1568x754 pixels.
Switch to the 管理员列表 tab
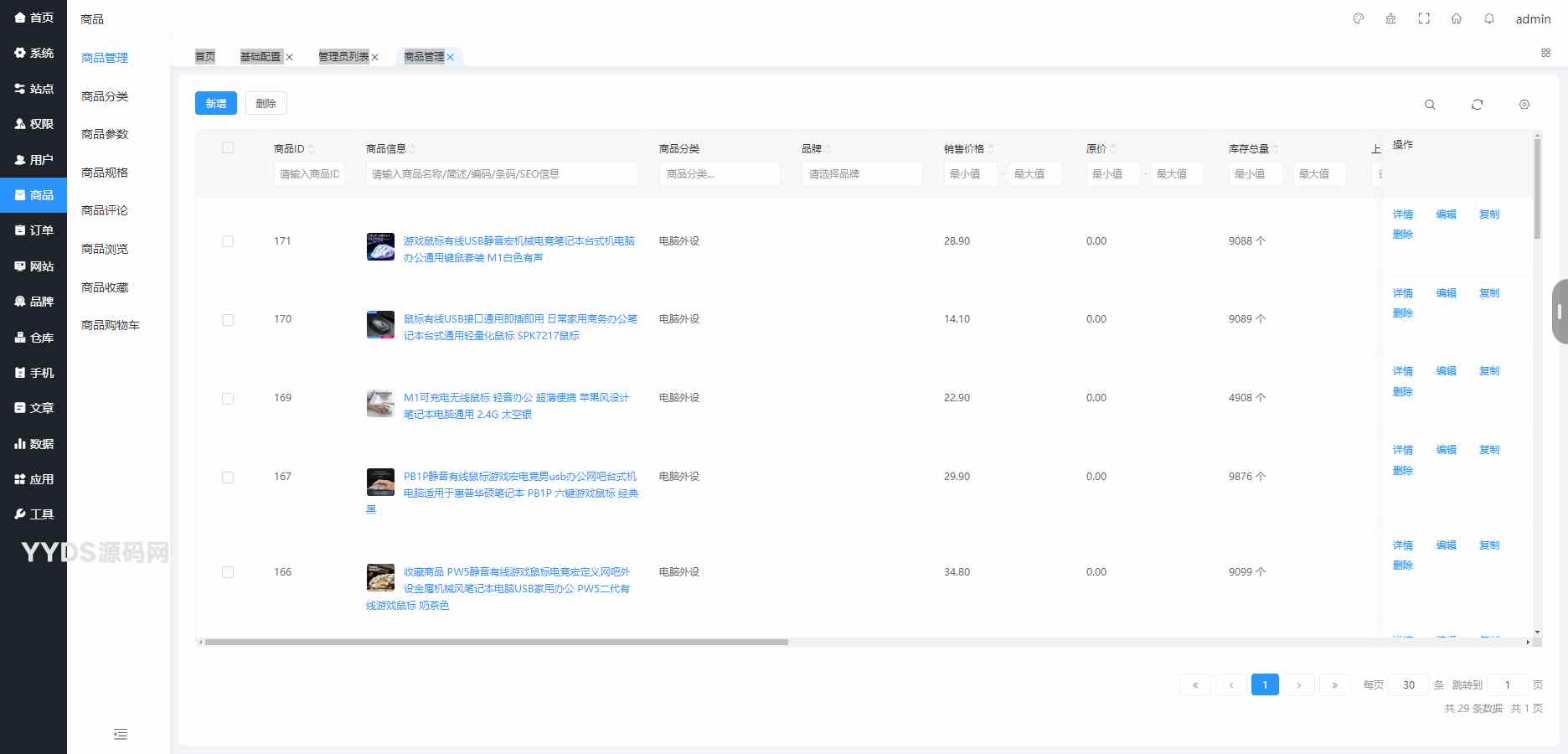click(x=343, y=57)
